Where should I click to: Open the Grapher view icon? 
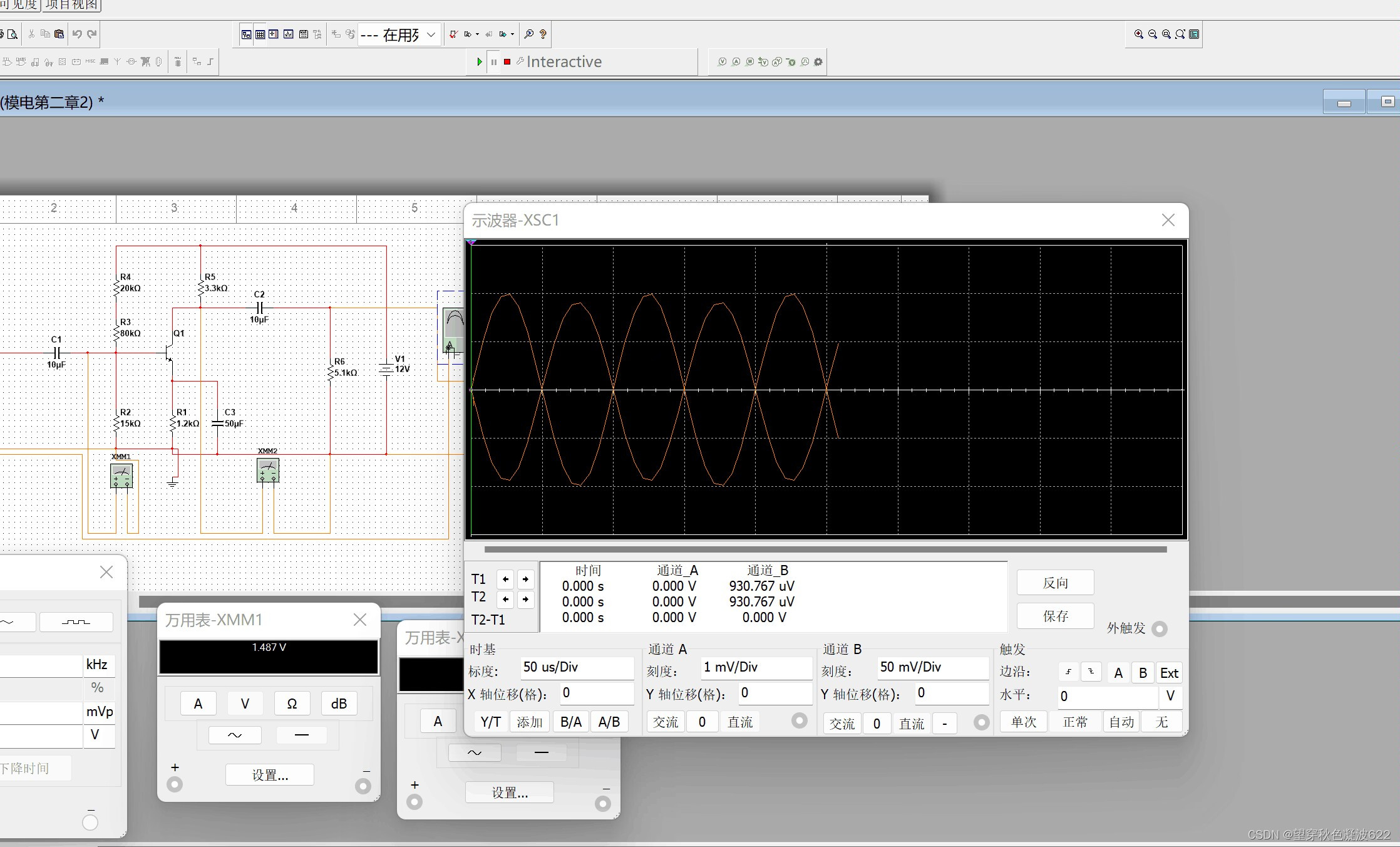(x=289, y=34)
